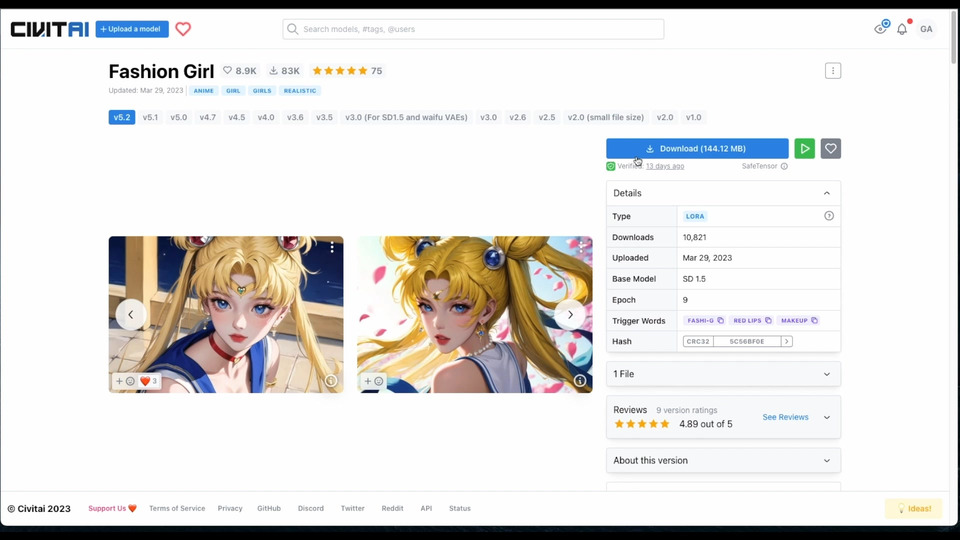Favorite the model with gray heart button
This screenshot has width=960, height=540.
(x=830, y=148)
